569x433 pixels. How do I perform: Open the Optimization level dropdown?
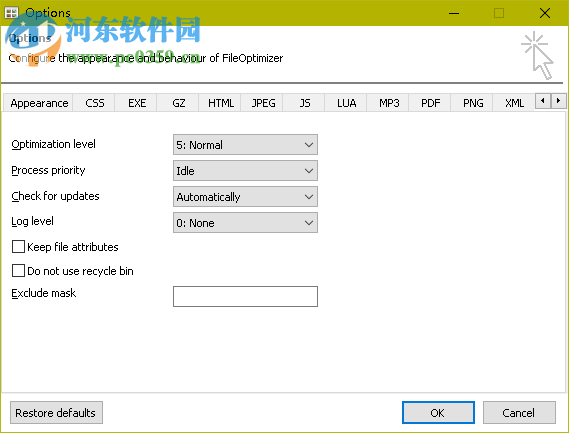[245, 145]
